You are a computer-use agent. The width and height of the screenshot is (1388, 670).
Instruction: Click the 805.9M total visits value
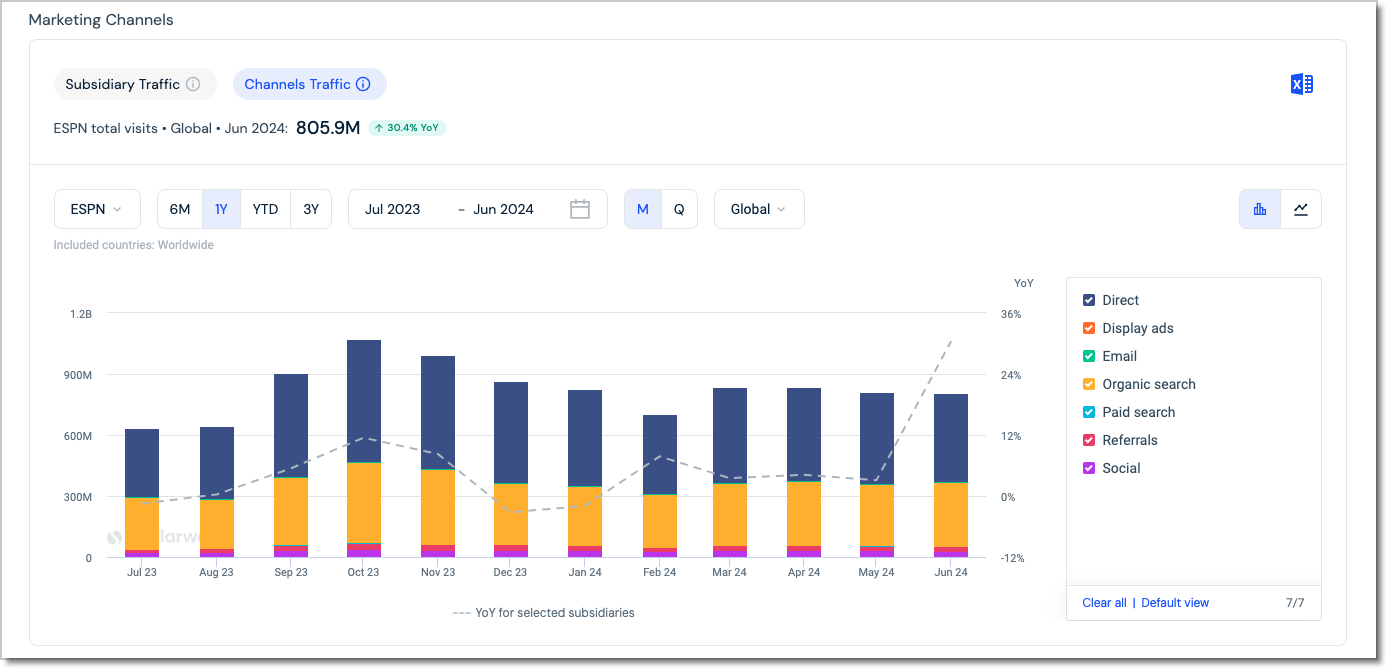click(x=328, y=128)
